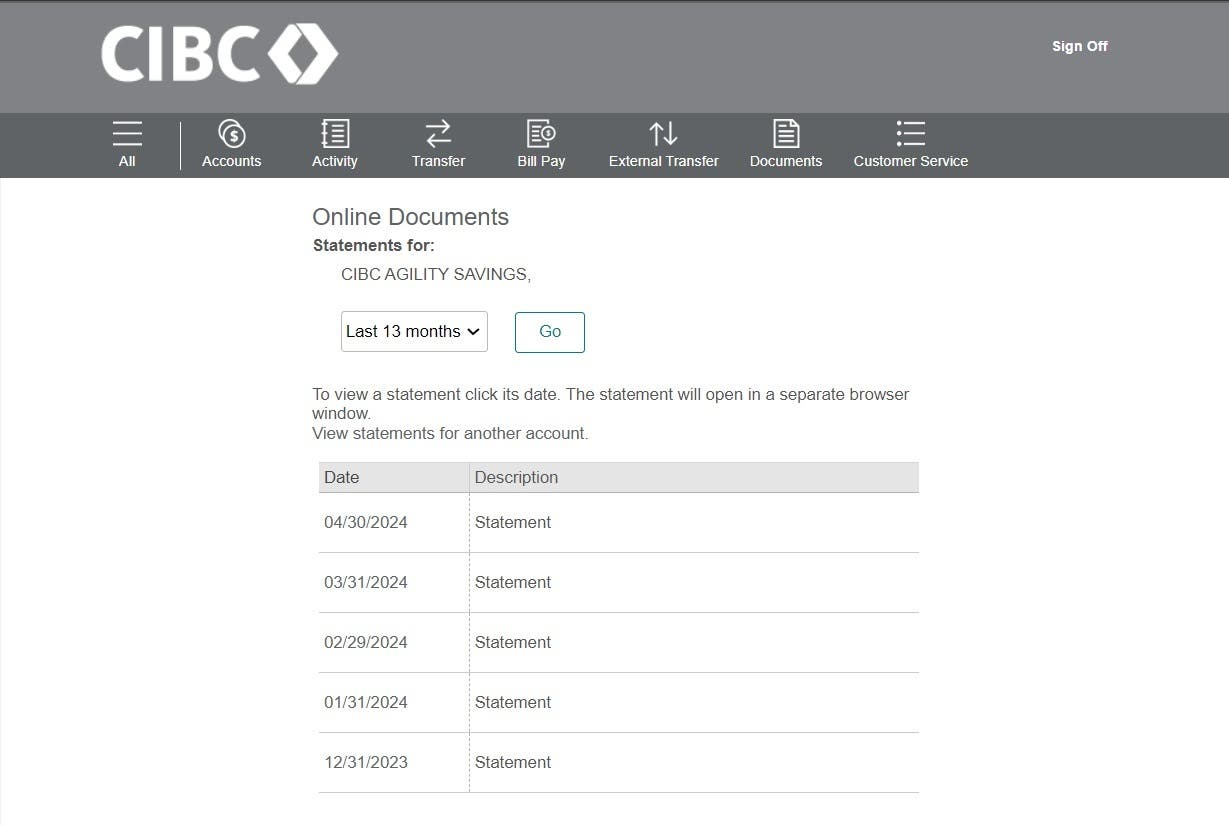Open the All menu hamburger icon

127,133
